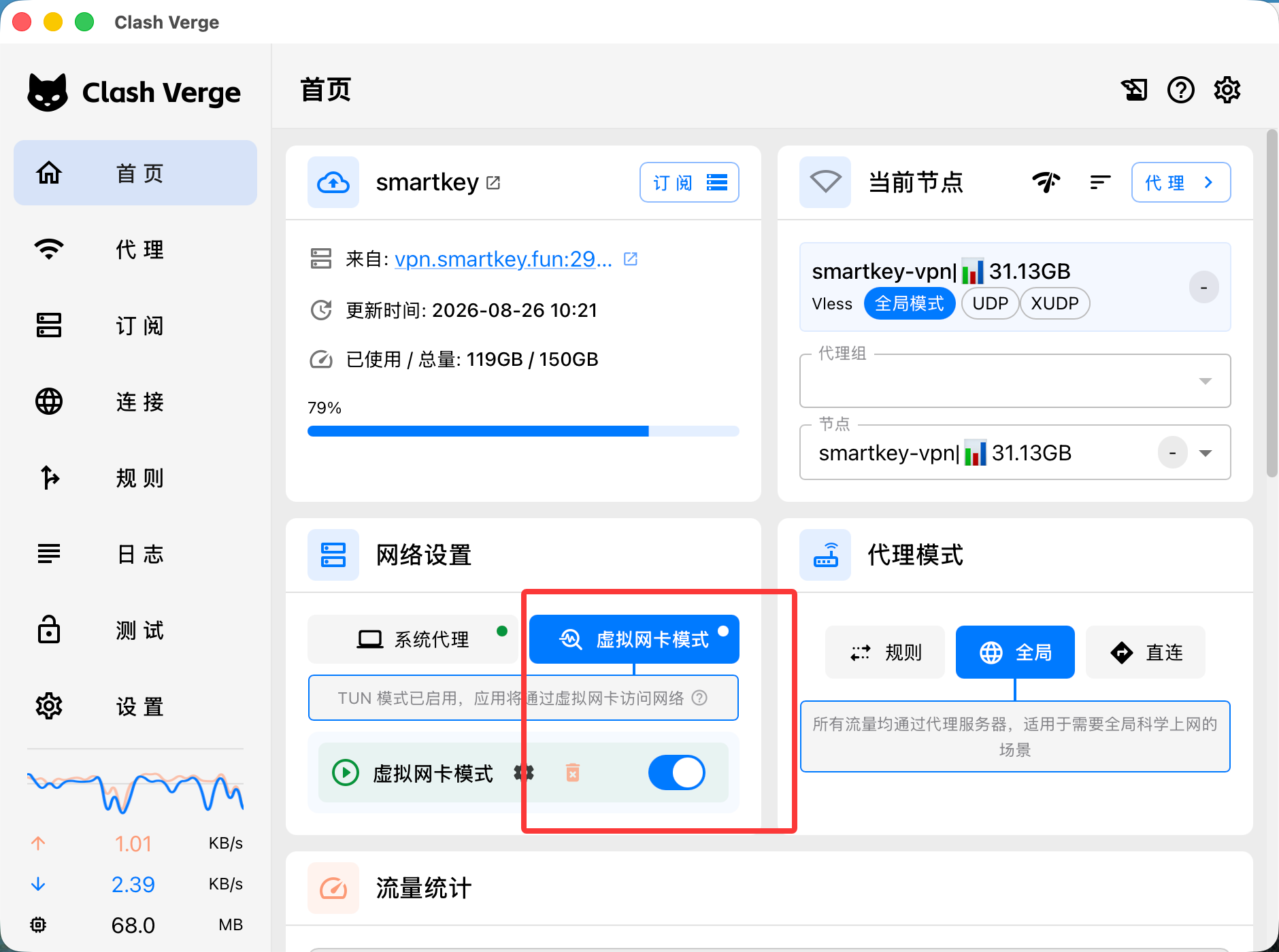
Task: Open virtual NIC mode gear settings icon
Action: tap(524, 773)
